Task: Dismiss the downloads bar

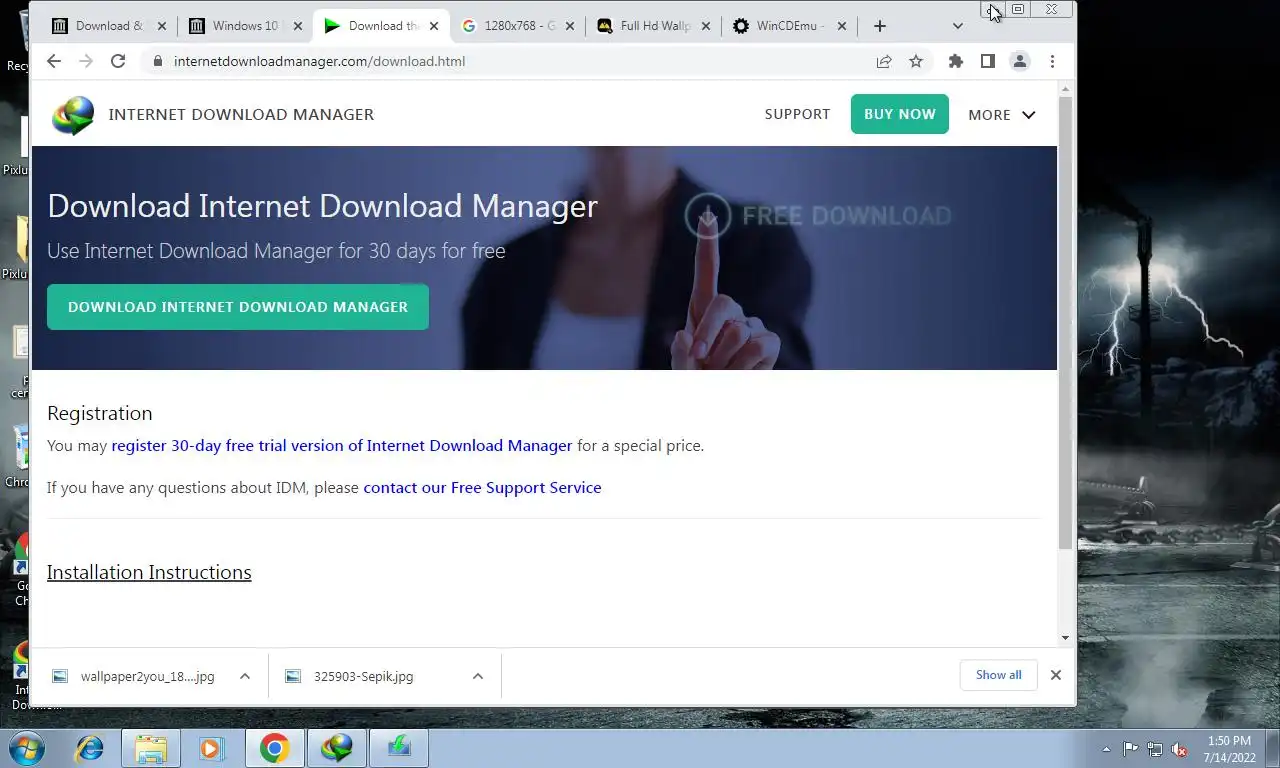Action: pos(1055,675)
